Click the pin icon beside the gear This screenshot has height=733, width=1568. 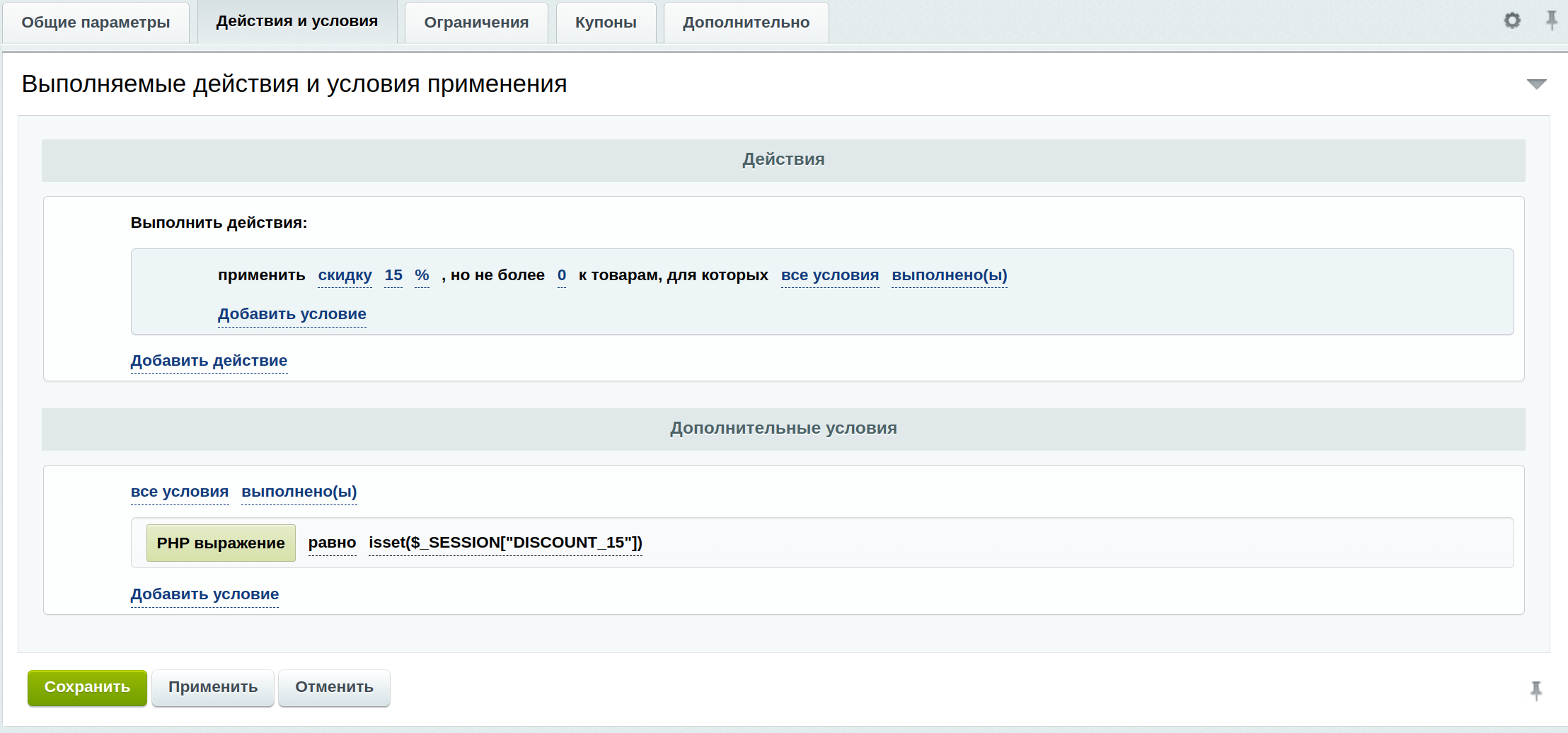1551,21
